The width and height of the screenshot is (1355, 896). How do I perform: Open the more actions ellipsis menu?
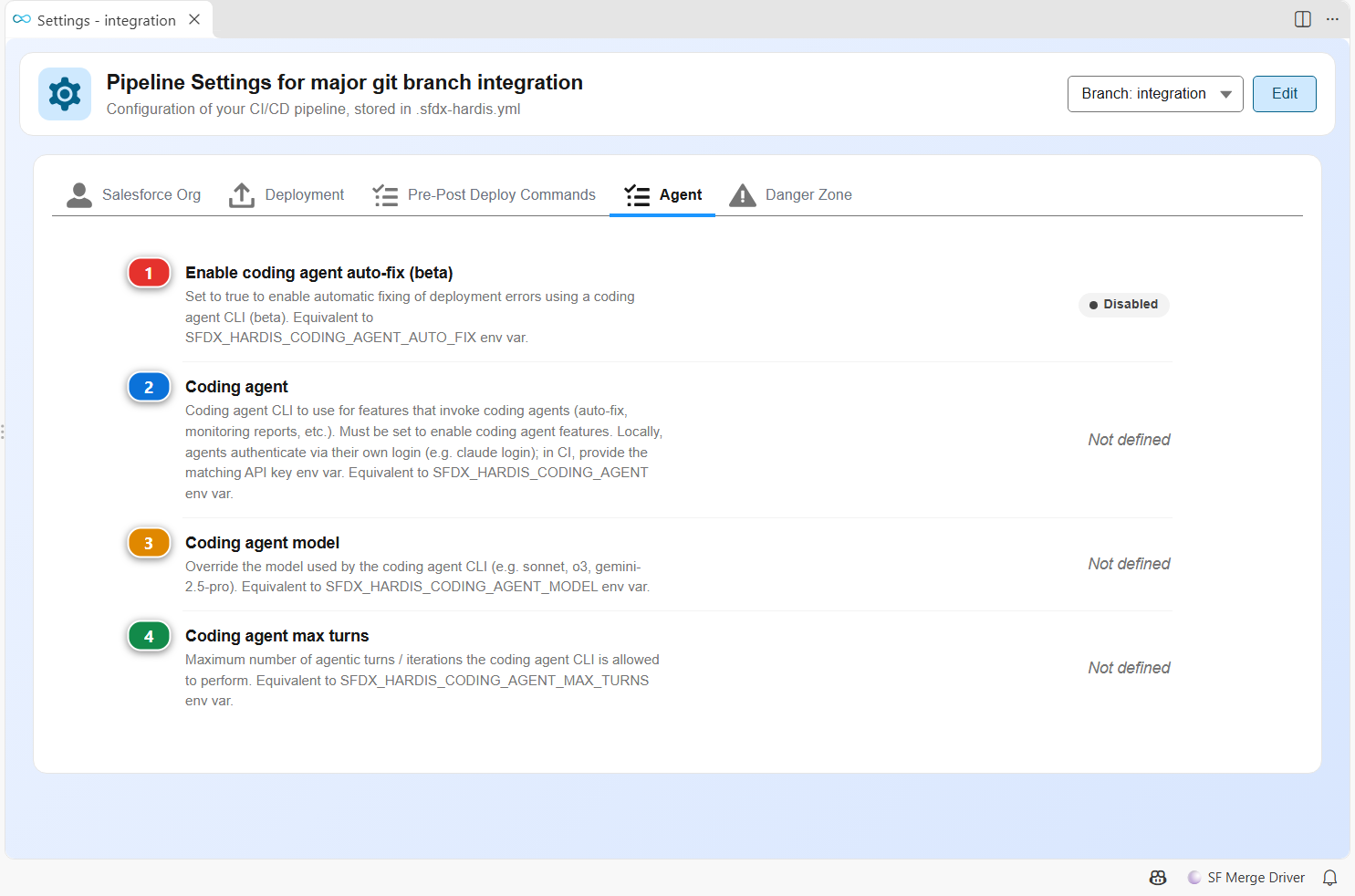click(x=1332, y=19)
